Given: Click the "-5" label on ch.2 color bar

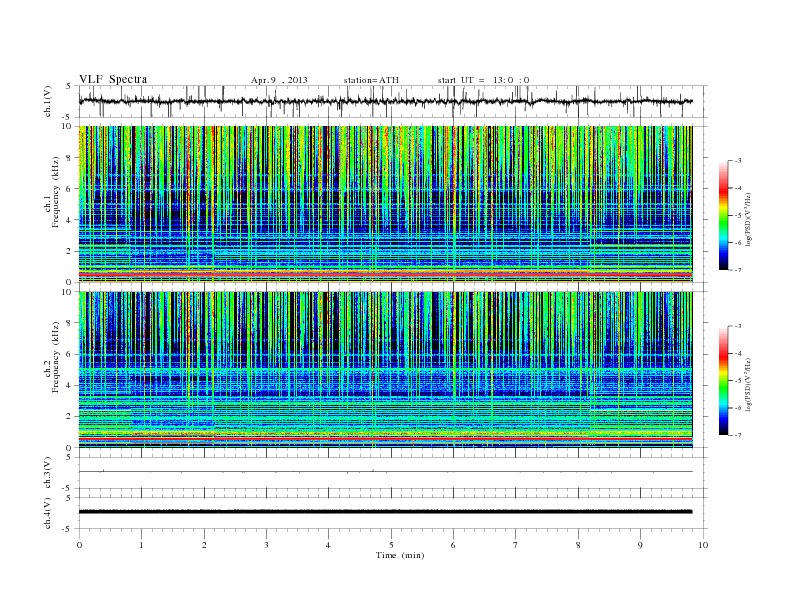Looking at the screenshot, I should pyautogui.click(x=738, y=381).
